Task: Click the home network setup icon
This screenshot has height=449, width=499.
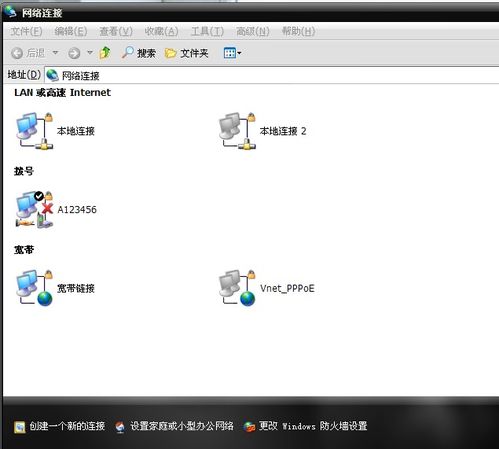Action: click(120, 427)
